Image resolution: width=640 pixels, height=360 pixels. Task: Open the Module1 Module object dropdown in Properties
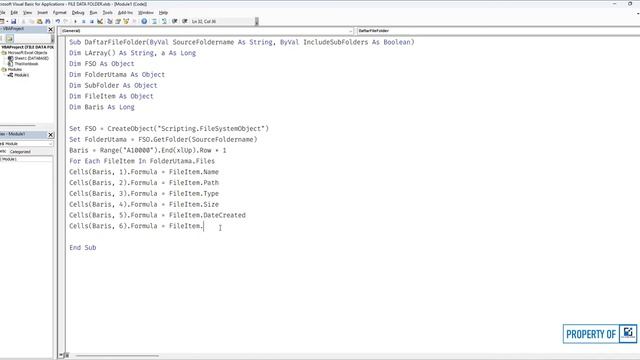(26, 144)
